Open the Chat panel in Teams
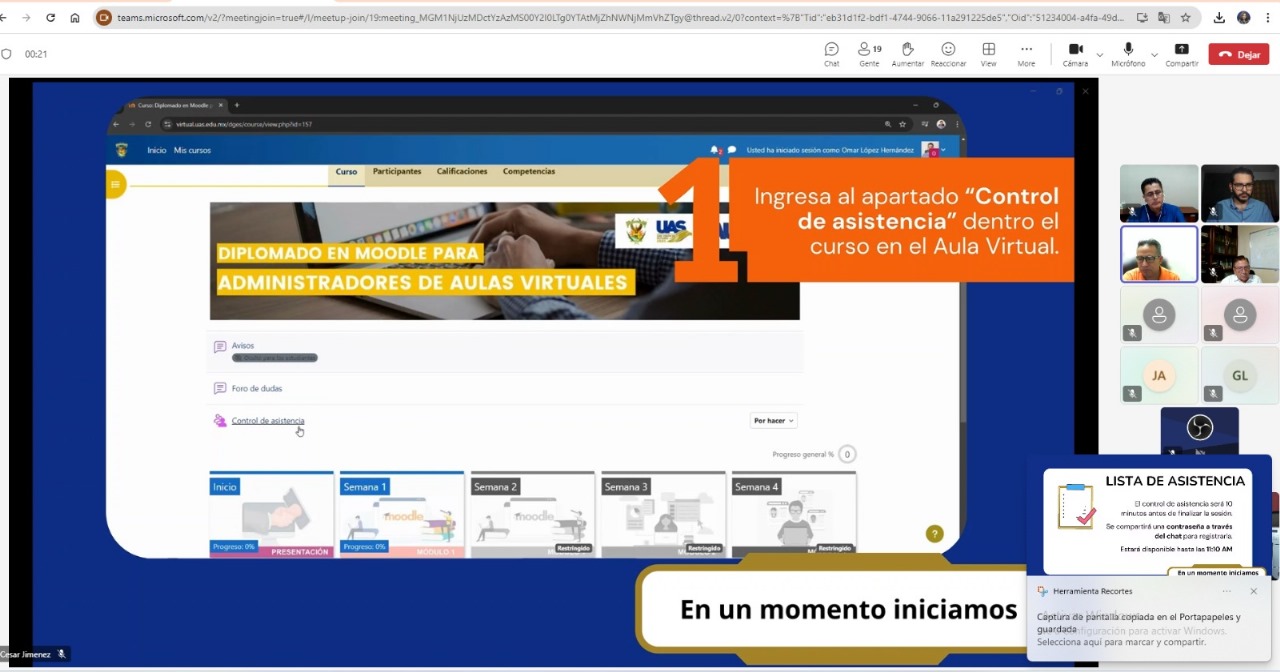This screenshot has width=1280, height=672. [831, 54]
